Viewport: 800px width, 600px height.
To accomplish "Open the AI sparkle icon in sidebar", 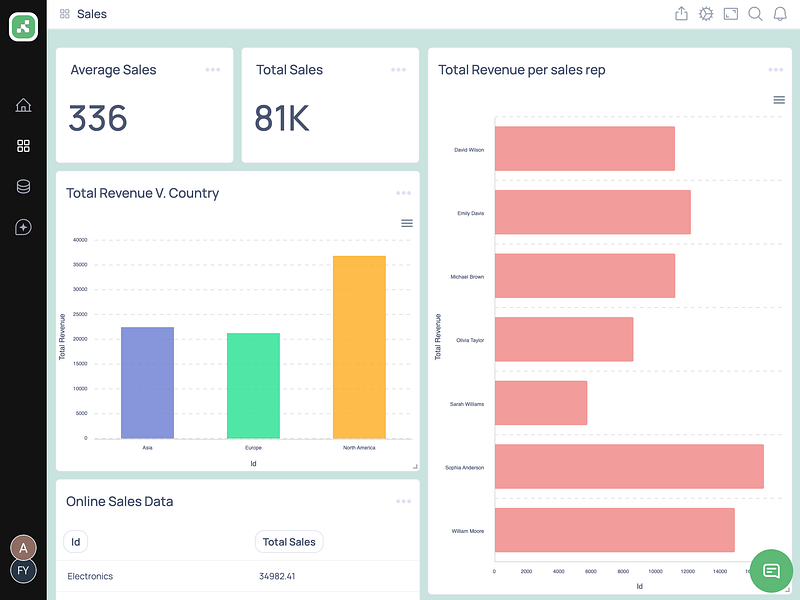I will [23, 227].
